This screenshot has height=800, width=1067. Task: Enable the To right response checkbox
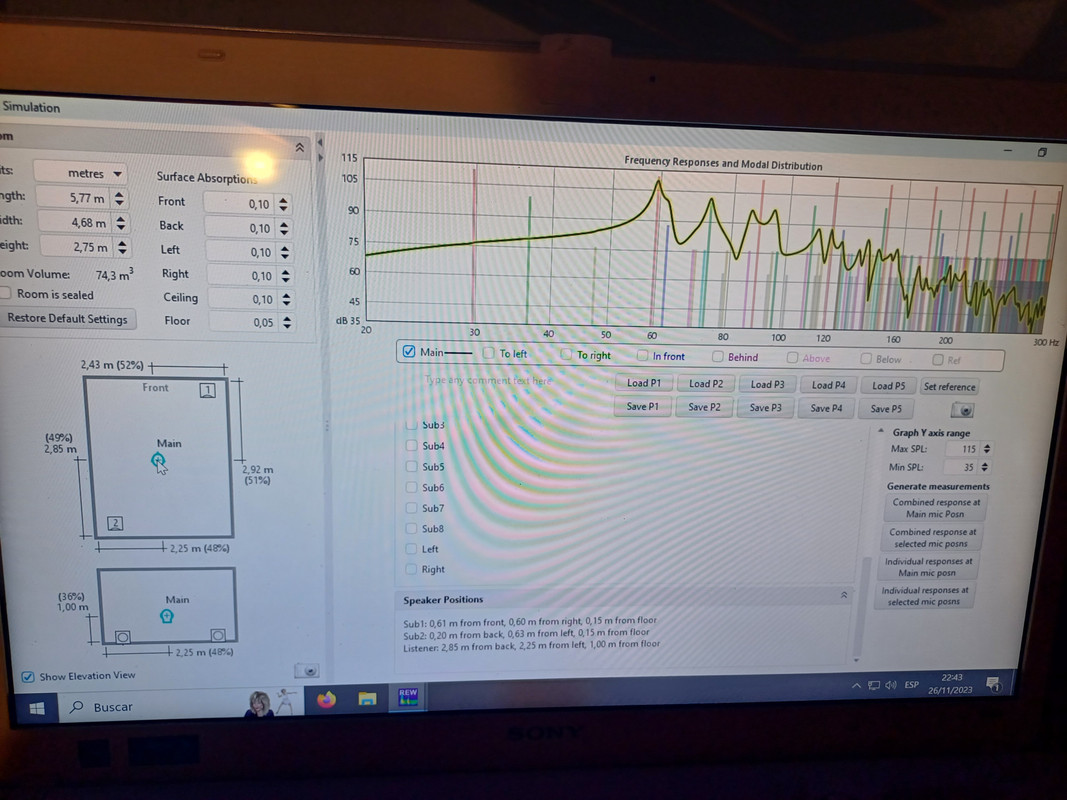point(565,354)
